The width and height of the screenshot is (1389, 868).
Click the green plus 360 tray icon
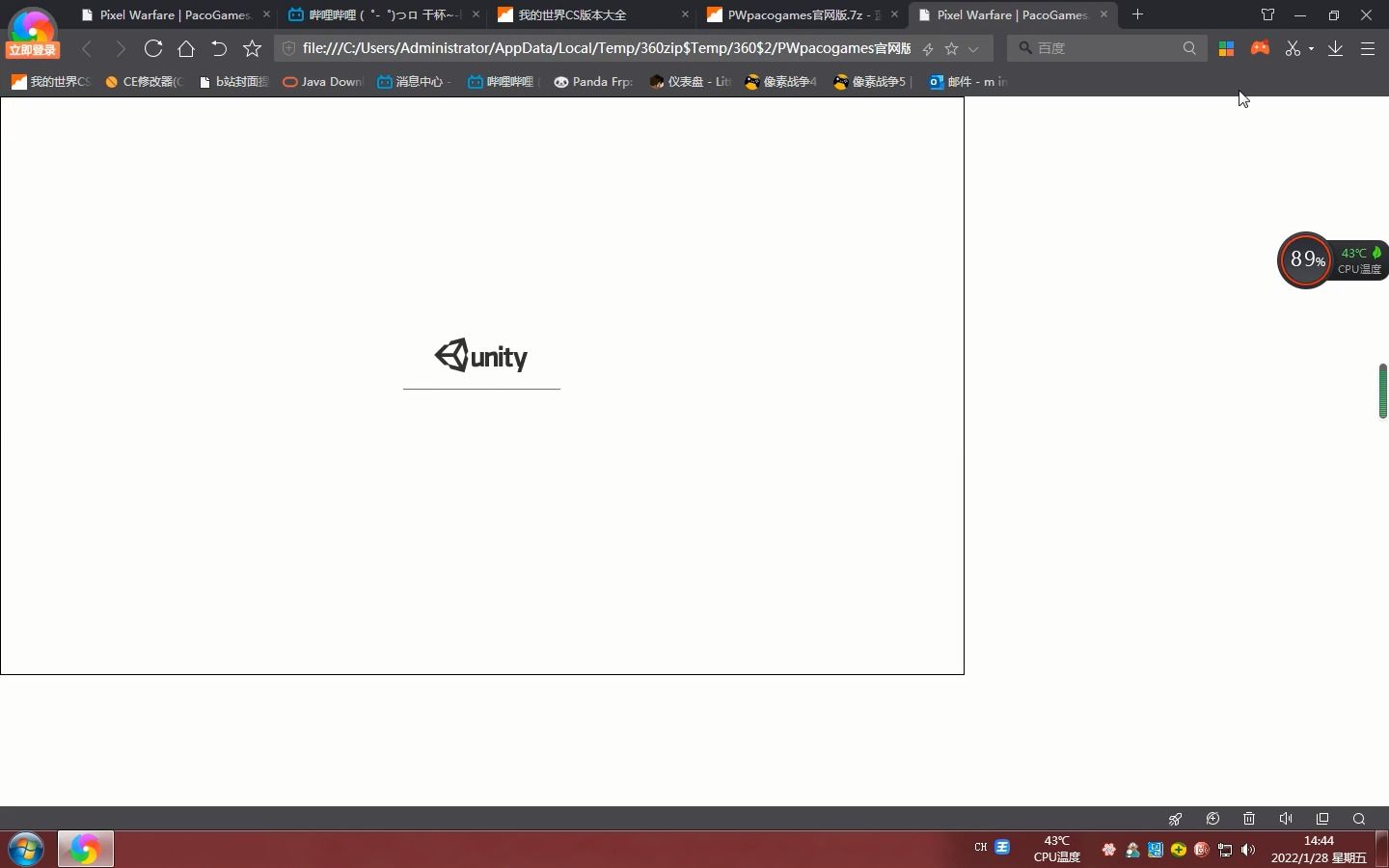click(x=1179, y=850)
